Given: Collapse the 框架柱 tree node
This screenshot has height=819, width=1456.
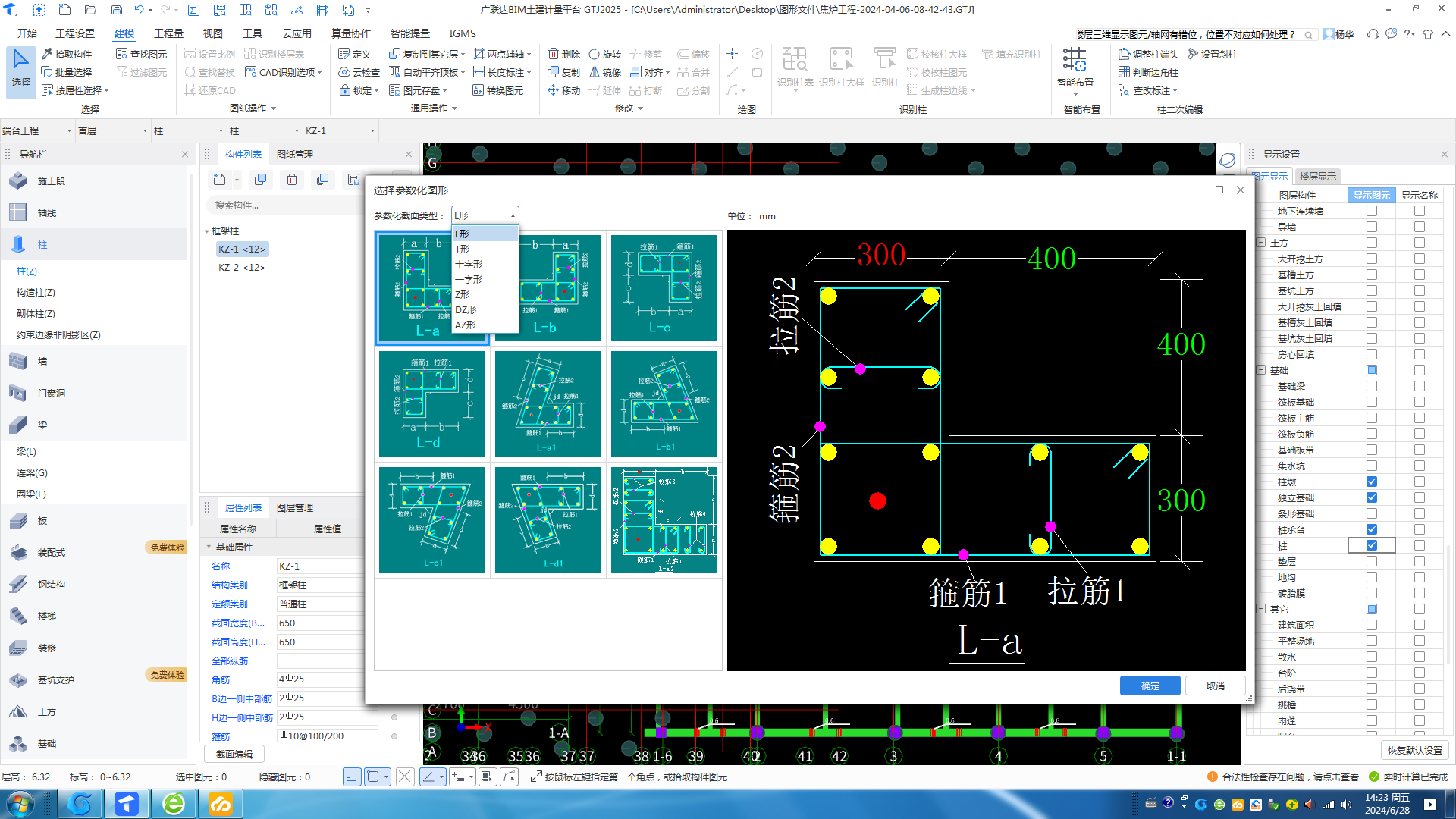Looking at the screenshot, I should pyautogui.click(x=207, y=231).
